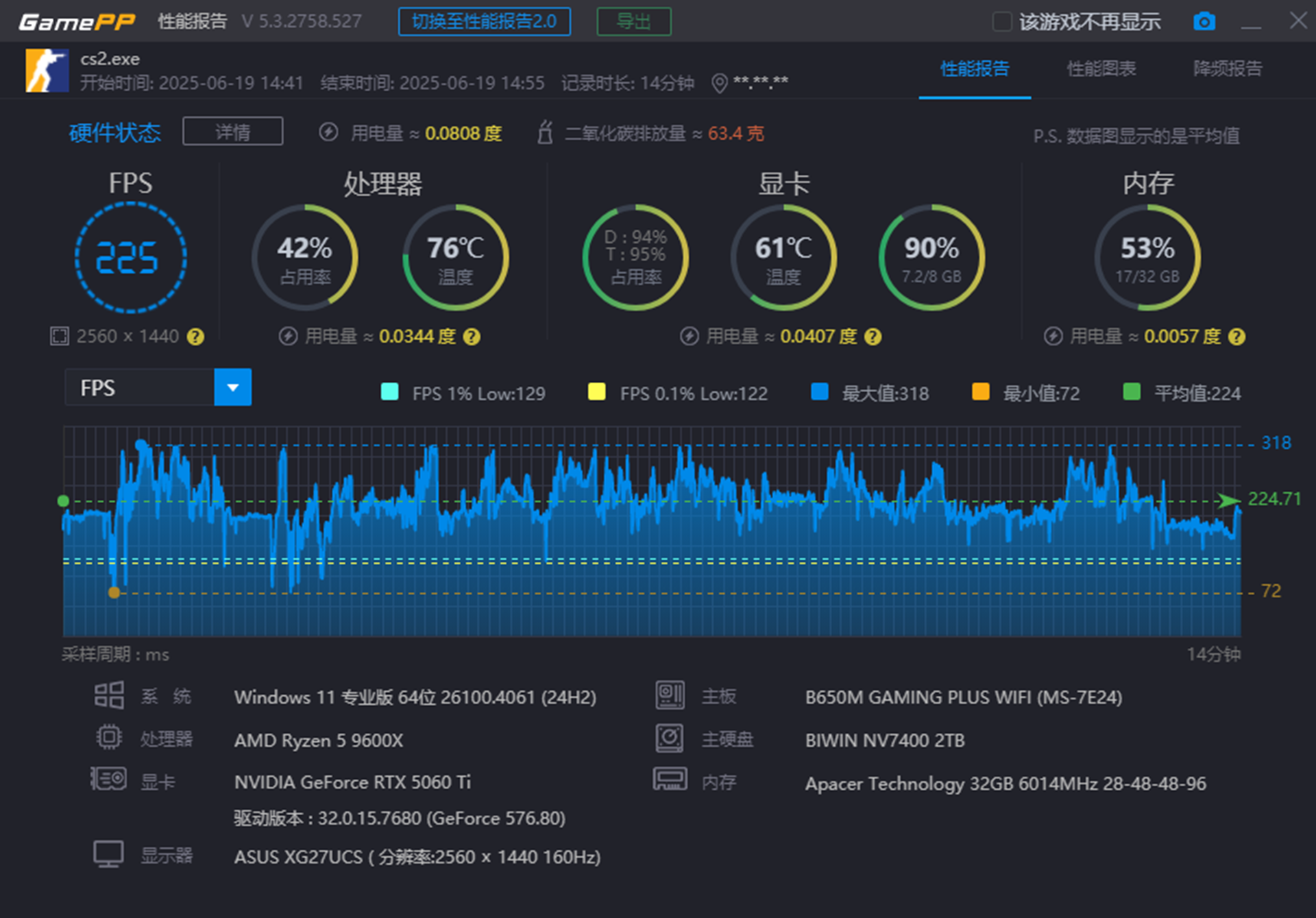Viewport: 1316px width, 918px height.
Task: Open the FPS chart metric dropdown arrow
Action: (x=232, y=387)
